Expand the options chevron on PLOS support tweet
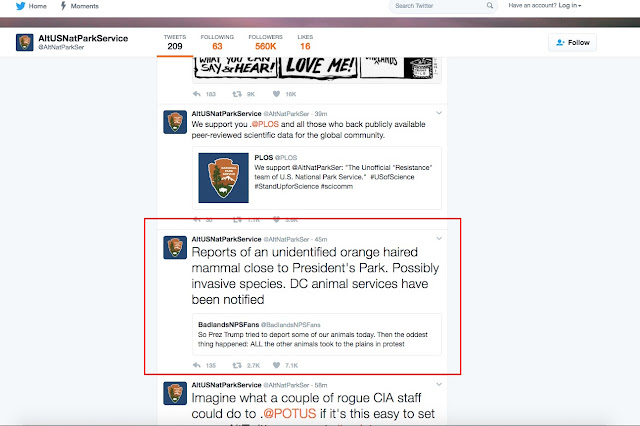Image resolution: width=640 pixels, height=426 pixels. pyautogui.click(x=439, y=113)
